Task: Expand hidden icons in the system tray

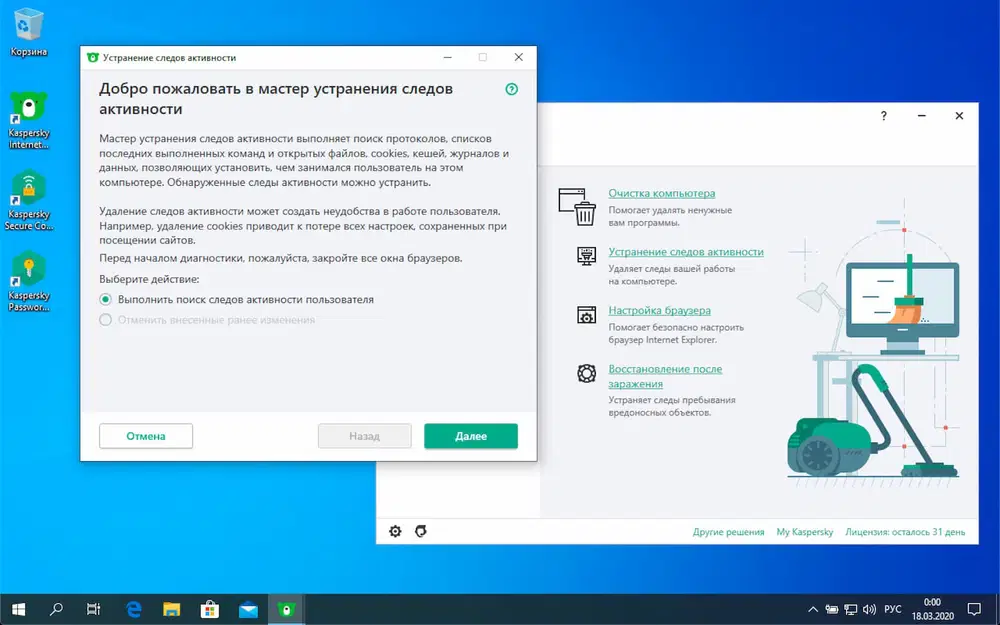Action: 813,608
